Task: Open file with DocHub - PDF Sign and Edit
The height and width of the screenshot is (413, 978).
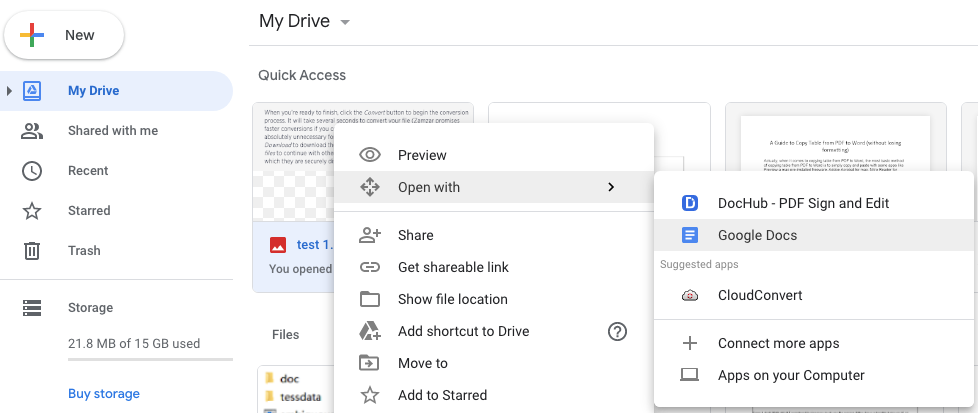Action: pyautogui.click(x=814, y=203)
